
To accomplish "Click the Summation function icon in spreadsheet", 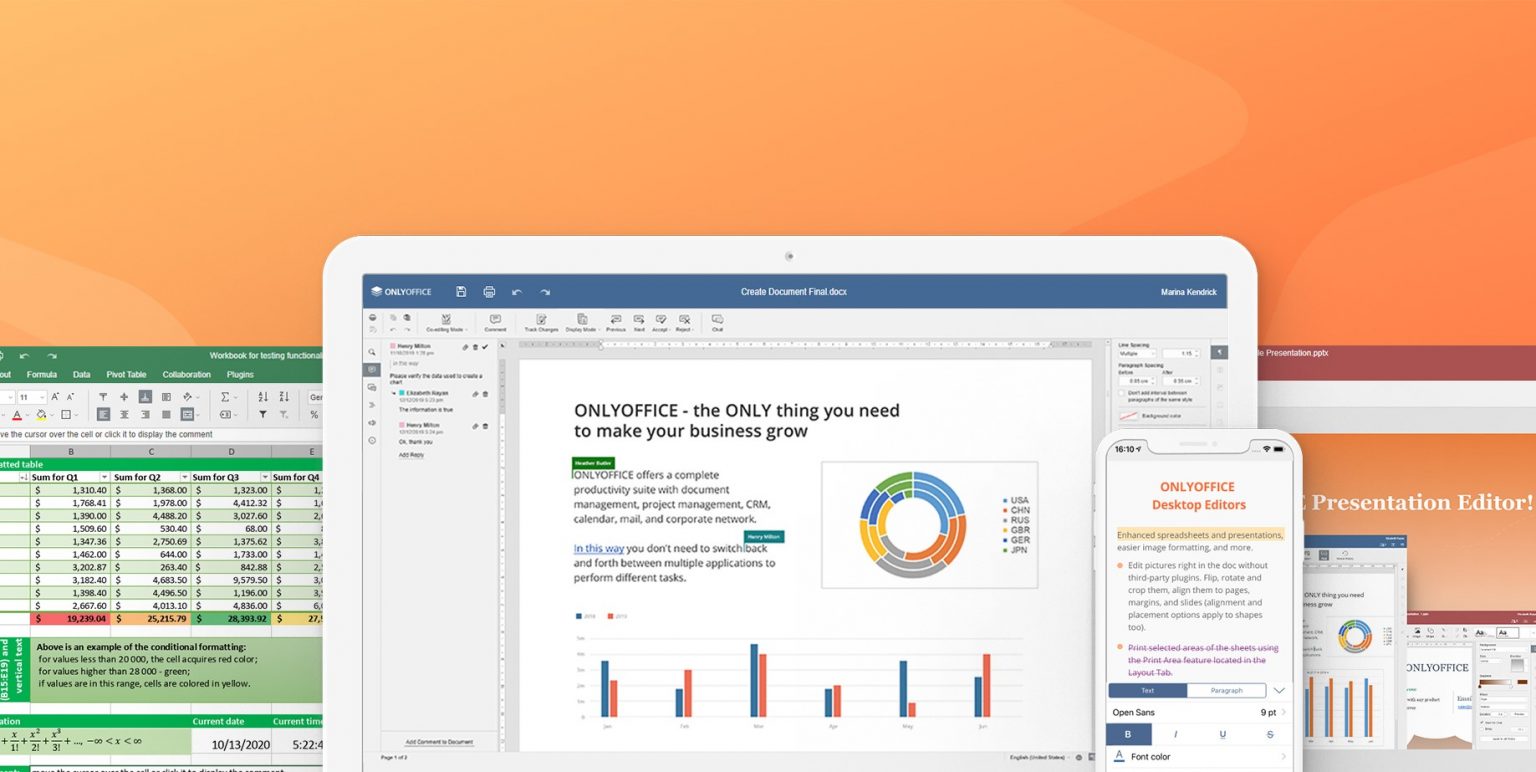I will coord(225,397).
